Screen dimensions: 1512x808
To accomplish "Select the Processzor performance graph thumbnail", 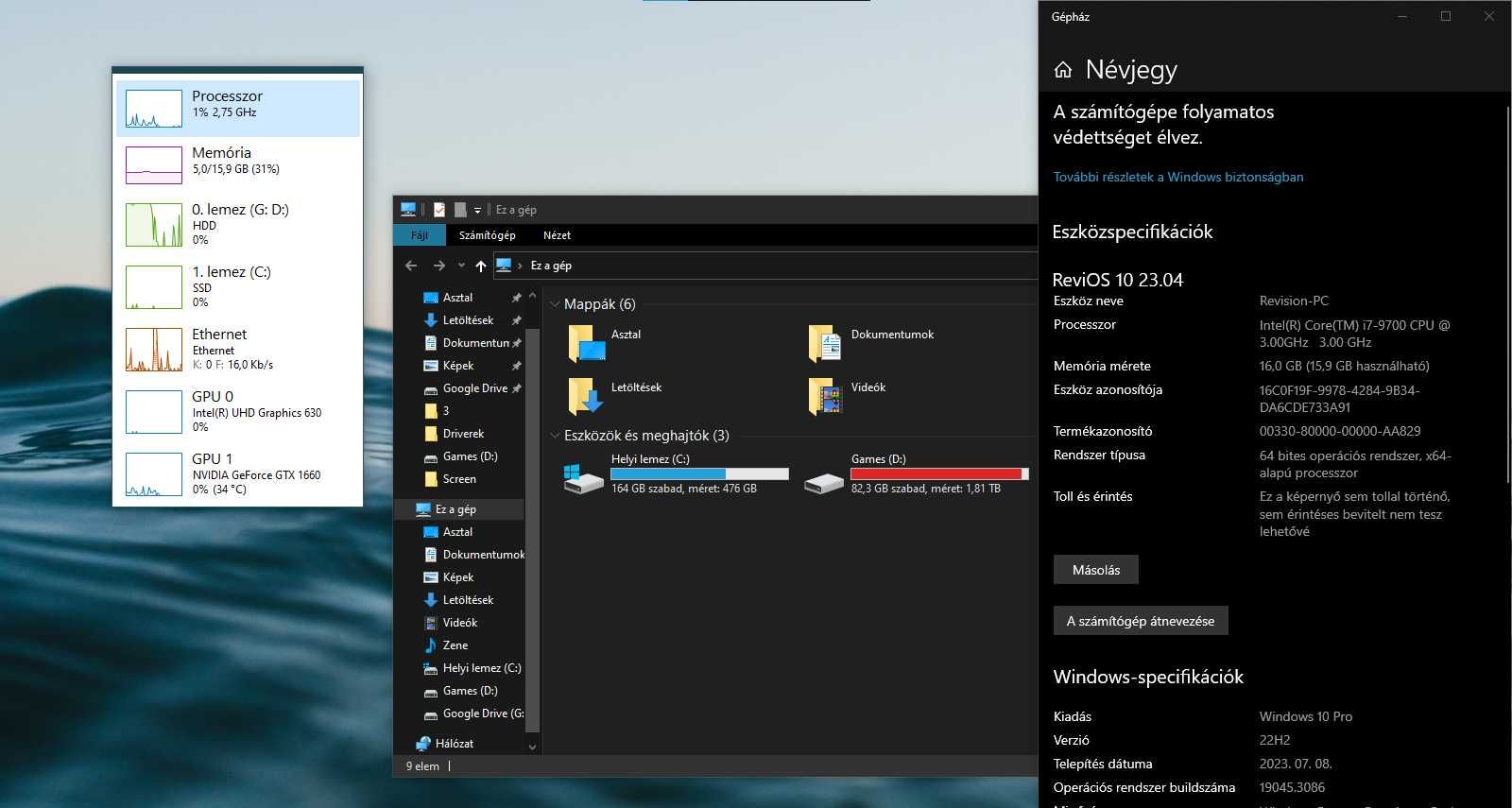I will [154, 109].
